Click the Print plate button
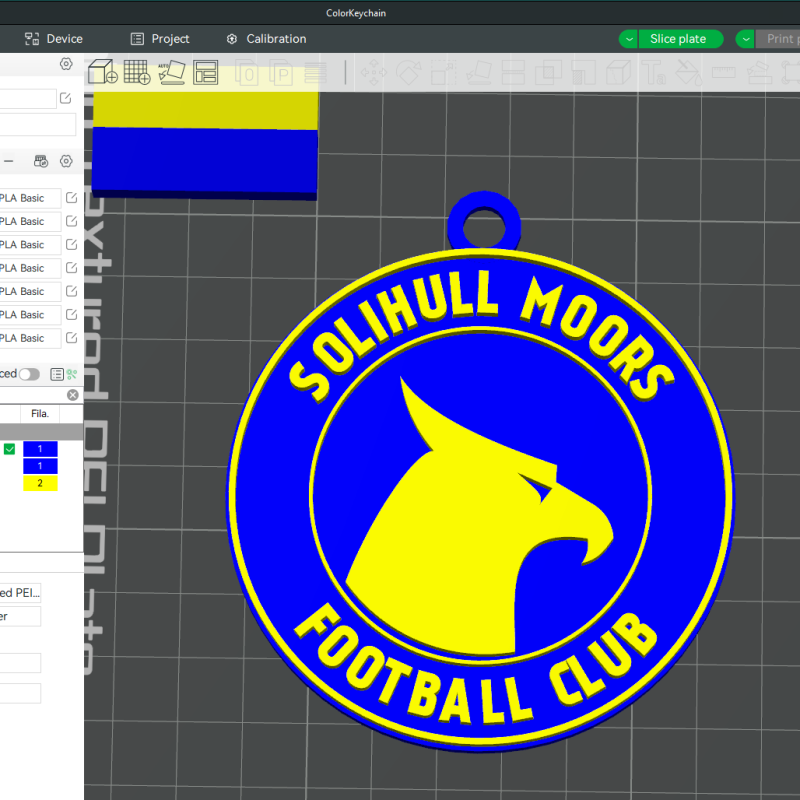Screen dimensions: 800x800 778,39
